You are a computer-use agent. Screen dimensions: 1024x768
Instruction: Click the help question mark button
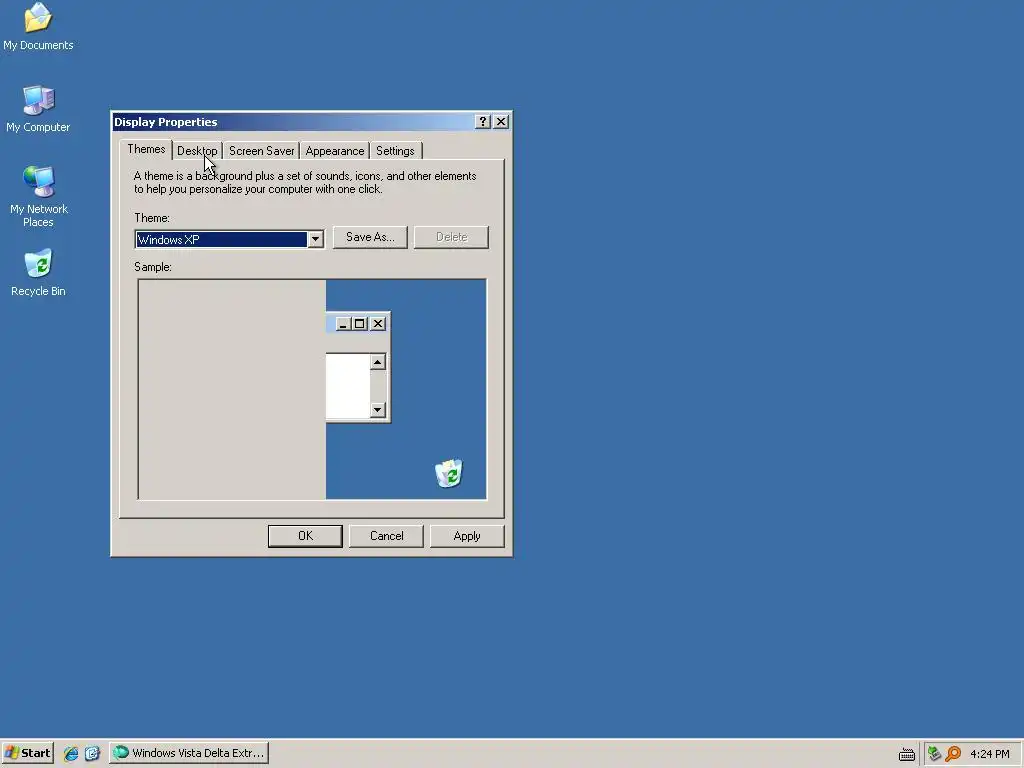tap(483, 122)
